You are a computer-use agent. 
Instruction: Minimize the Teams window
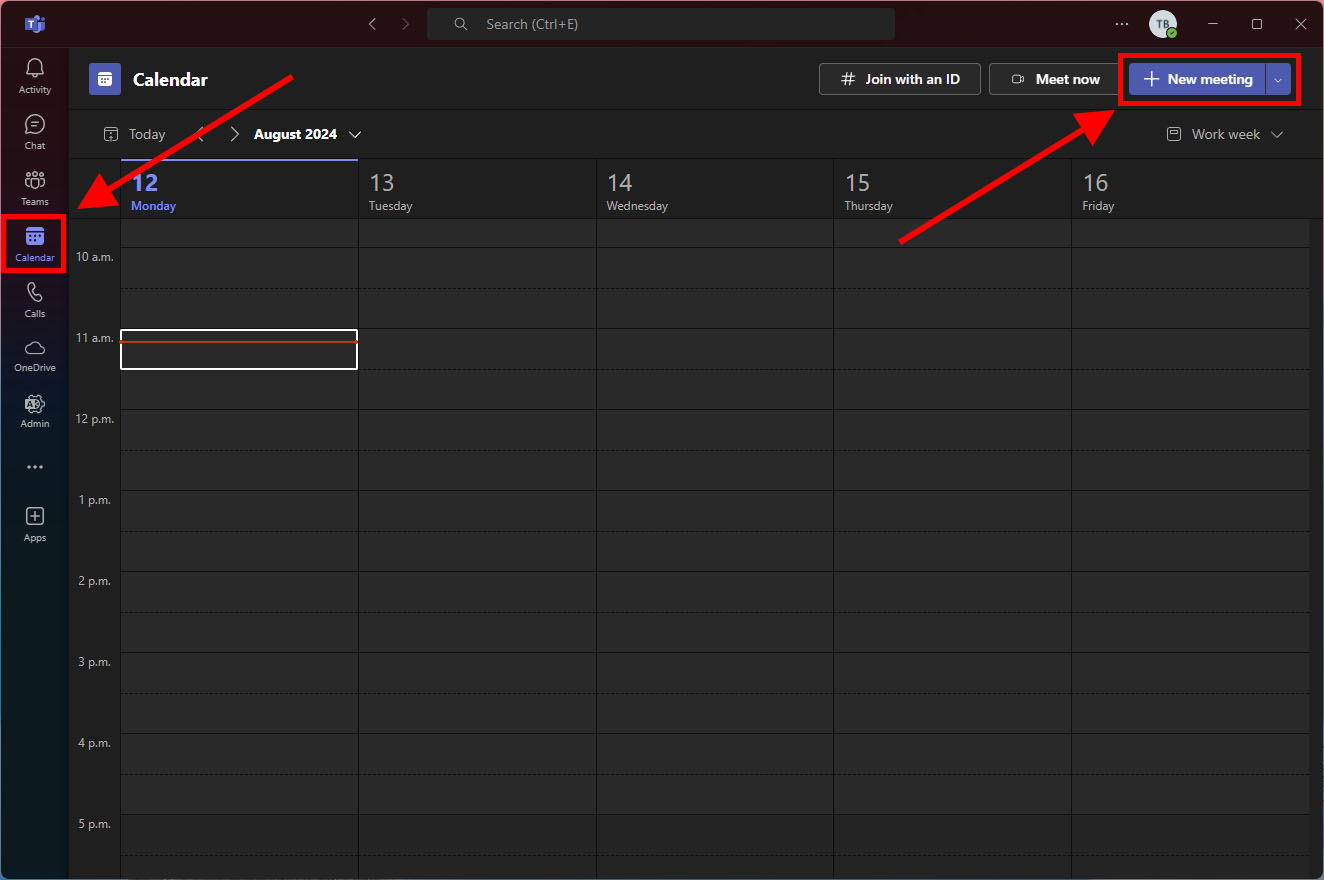1212,24
